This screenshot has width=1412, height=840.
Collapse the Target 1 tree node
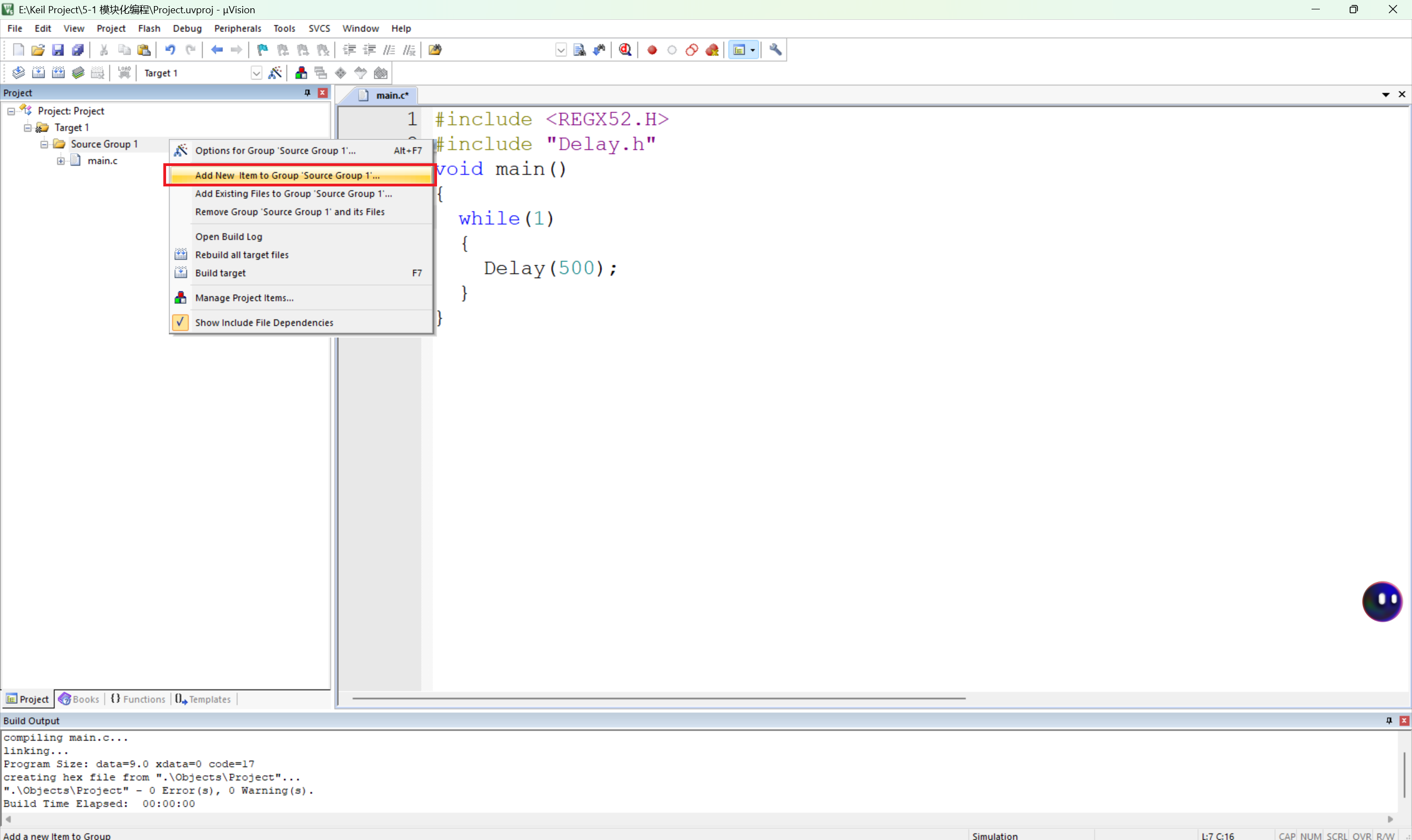27,128
